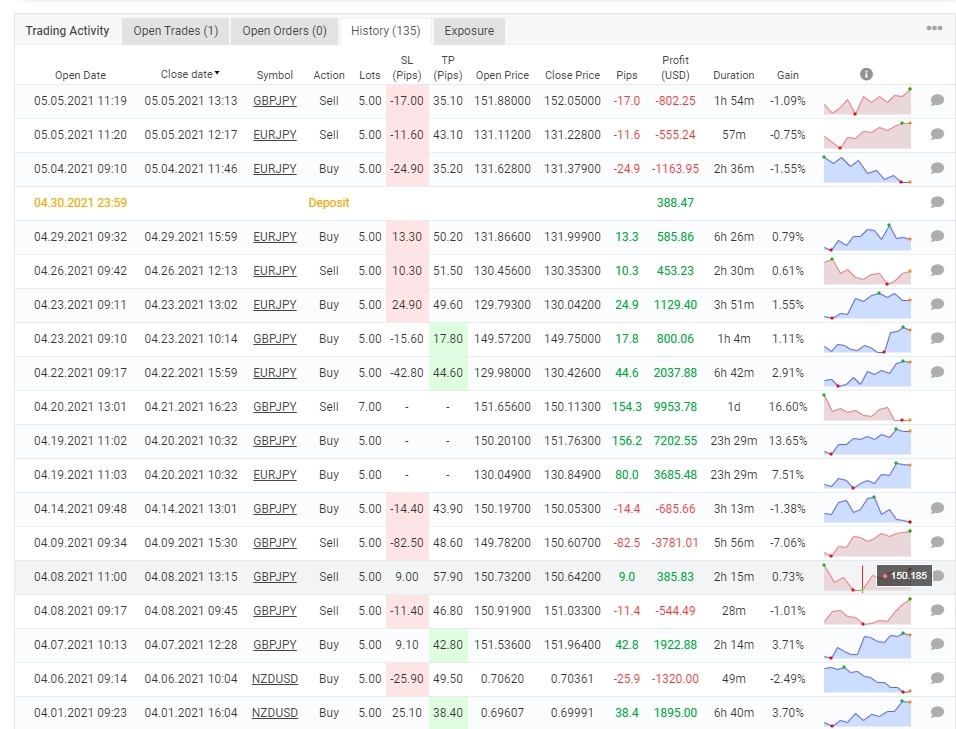Viewport: 956px width, 729px height.
Task: Select the History (135) tab
Action: (385, 31)
